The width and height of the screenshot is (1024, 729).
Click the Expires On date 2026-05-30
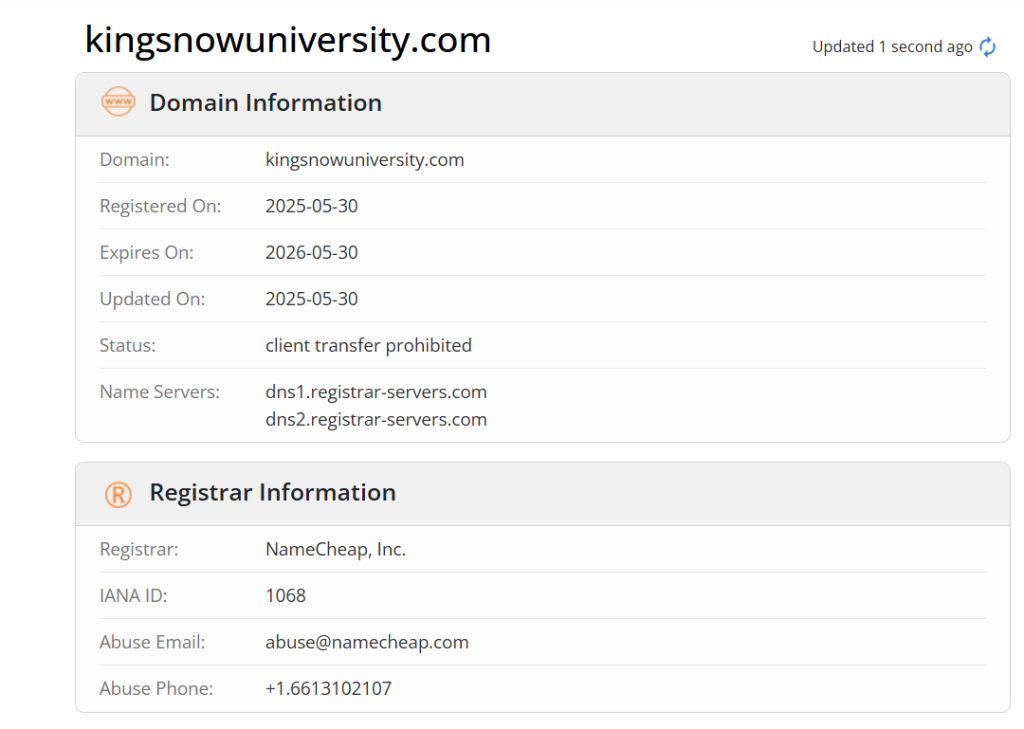(312, 253)
